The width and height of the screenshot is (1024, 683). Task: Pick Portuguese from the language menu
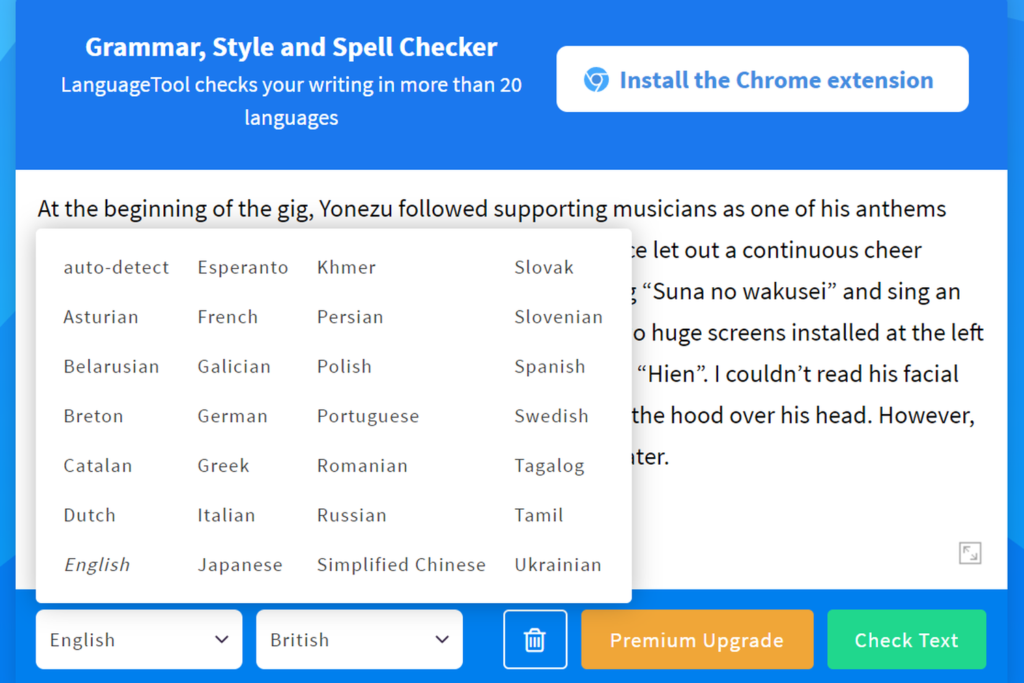(x=368, y=416)
